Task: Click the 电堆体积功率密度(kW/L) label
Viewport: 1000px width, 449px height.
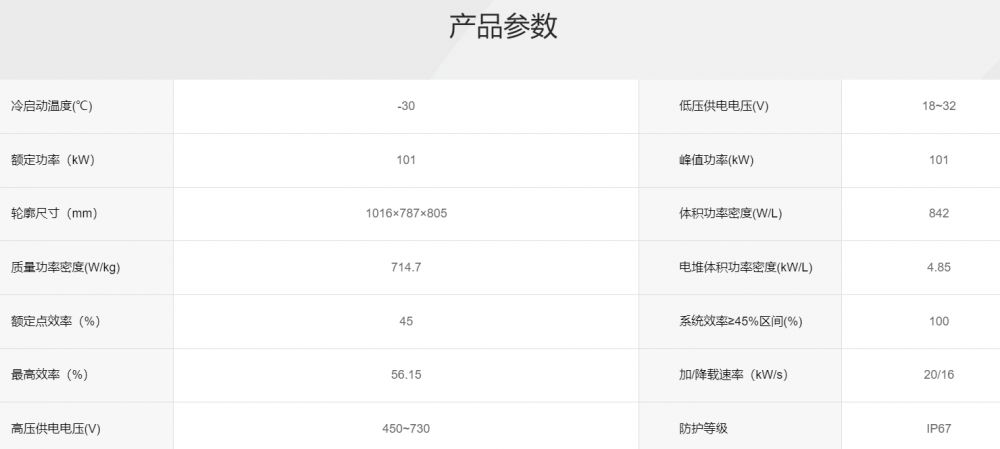Action: click(x=746, y=267)
